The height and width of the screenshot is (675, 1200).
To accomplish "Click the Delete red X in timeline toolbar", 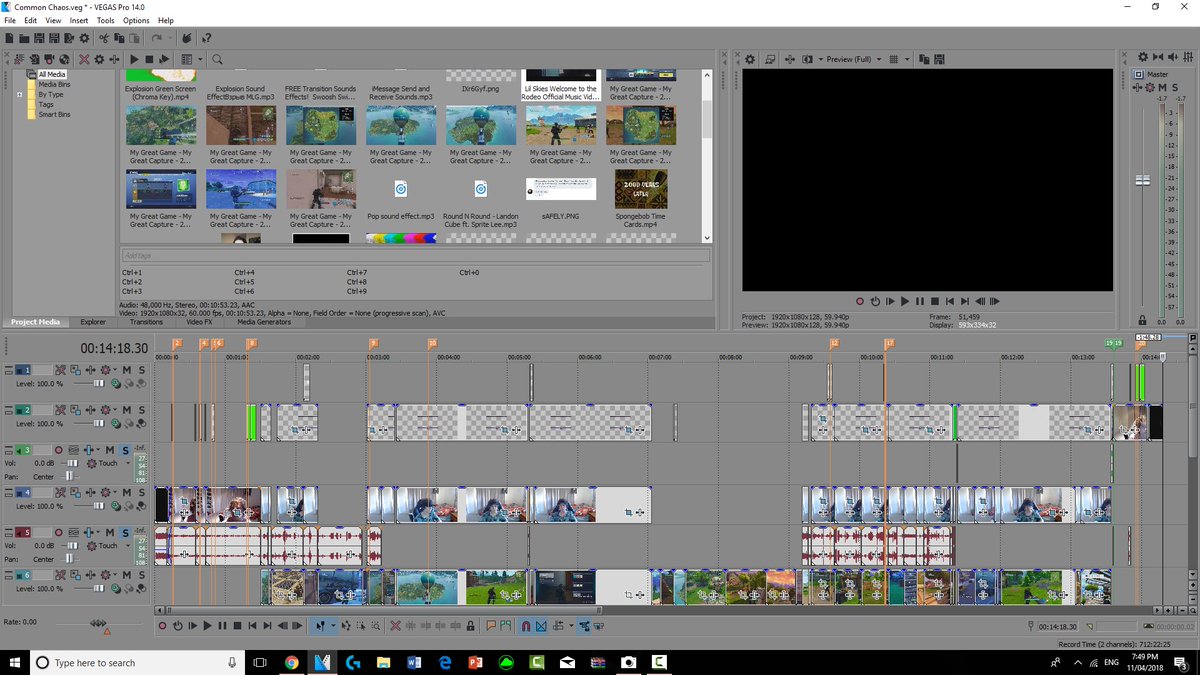I will click(x=395, y=626).
